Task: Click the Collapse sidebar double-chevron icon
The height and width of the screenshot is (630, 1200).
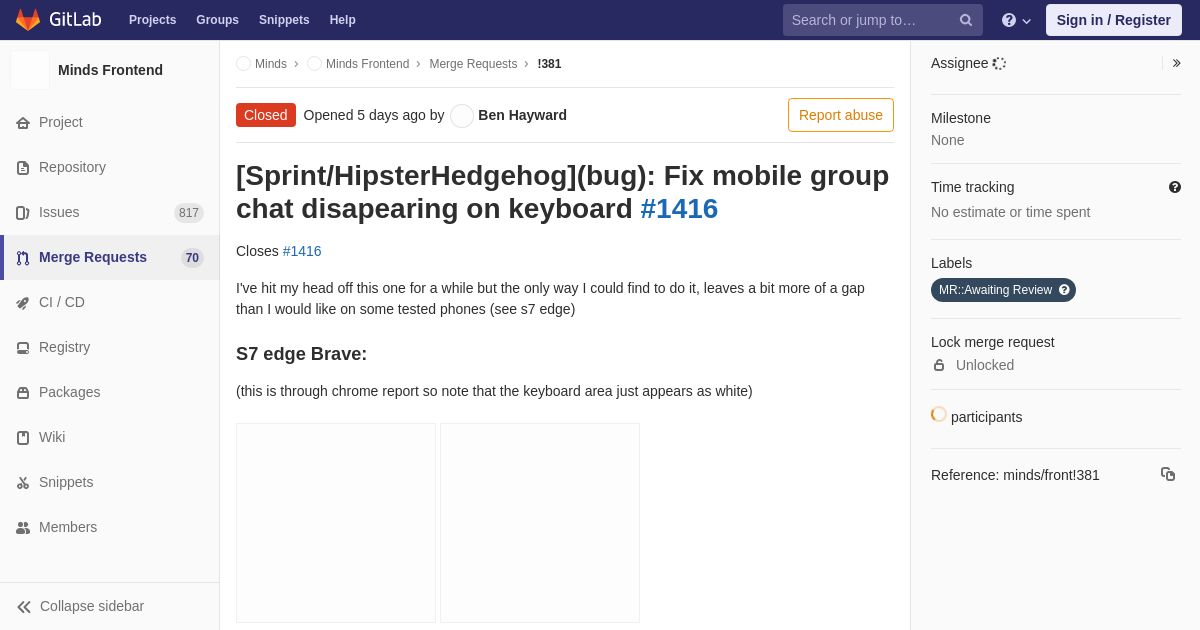Action: pos(24,607)
